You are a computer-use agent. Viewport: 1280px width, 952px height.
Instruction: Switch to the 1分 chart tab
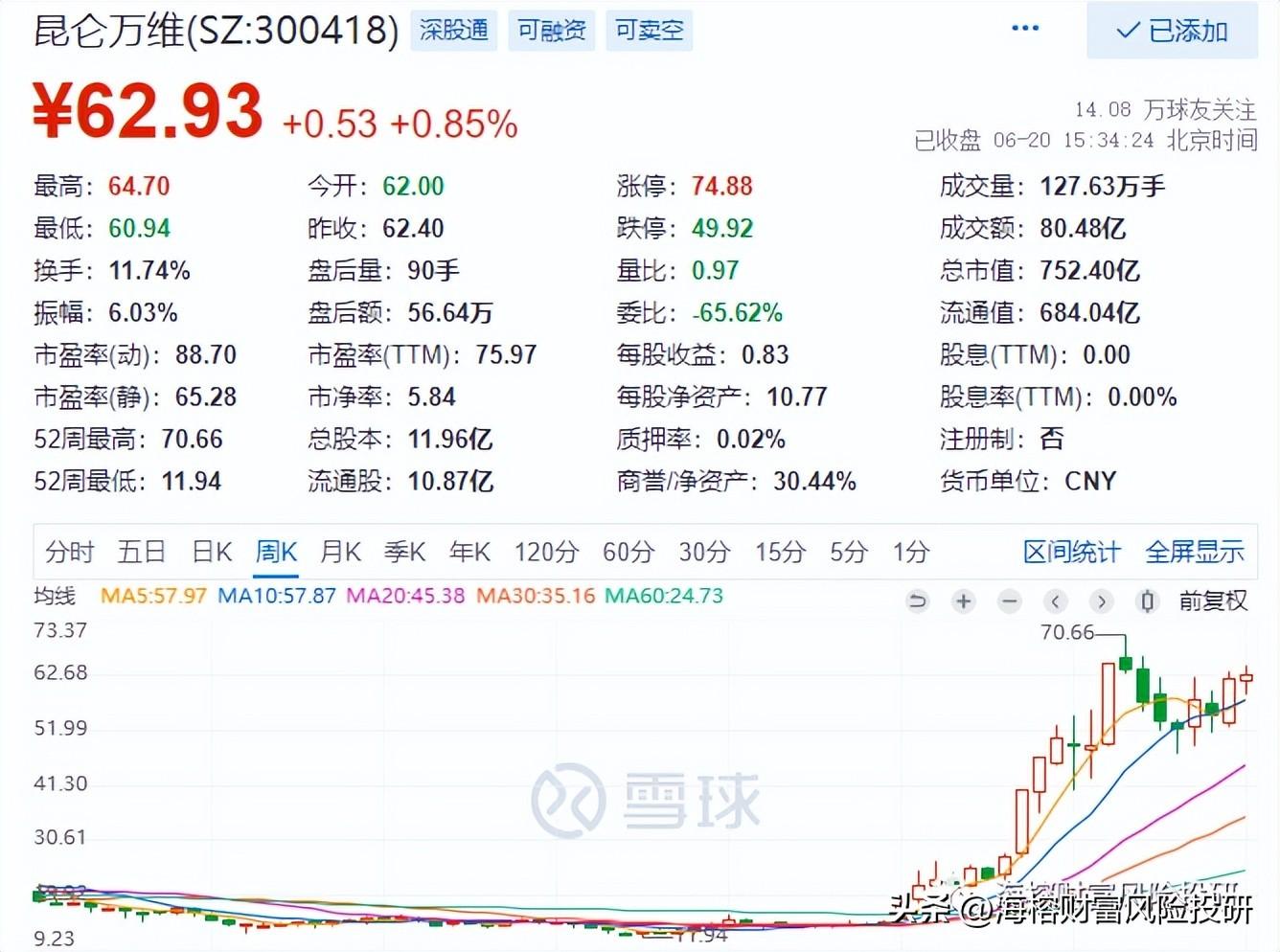point(911,553)
